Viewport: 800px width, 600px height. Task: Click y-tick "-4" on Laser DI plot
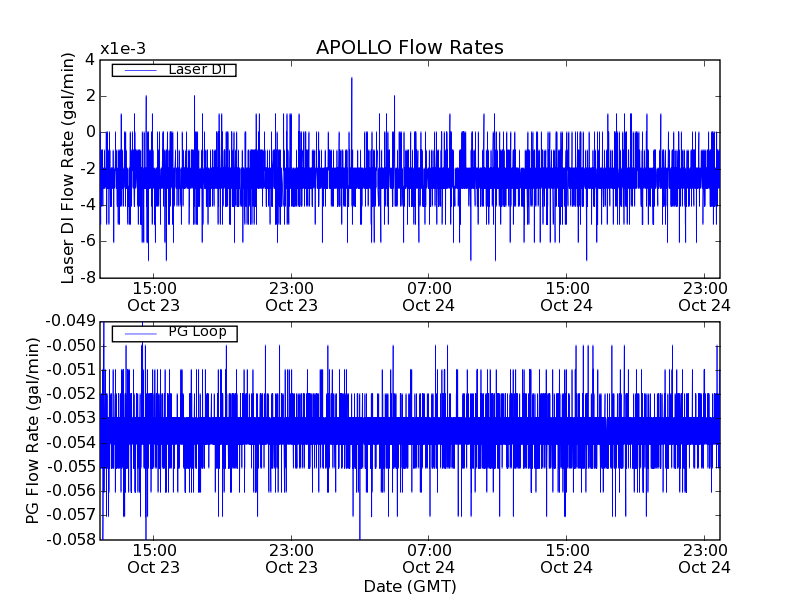87,205
